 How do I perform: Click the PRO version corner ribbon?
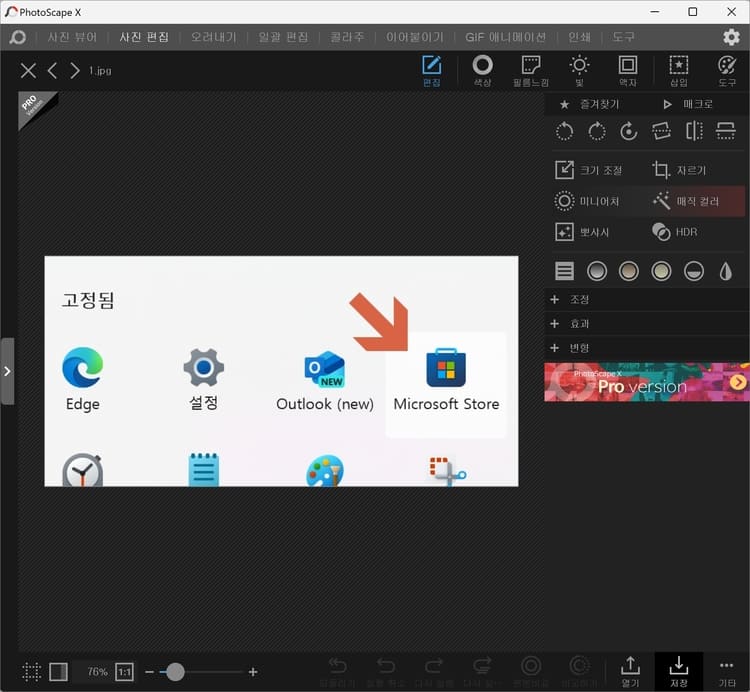(34, 106)
